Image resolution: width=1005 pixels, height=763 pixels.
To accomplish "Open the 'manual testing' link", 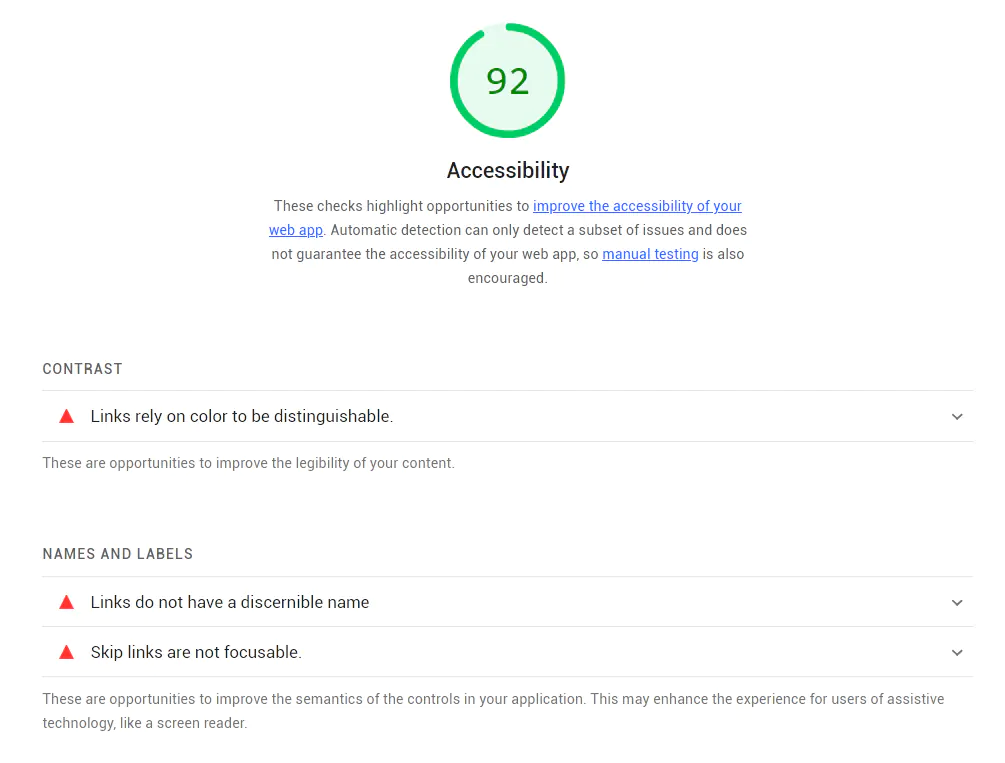I will 650,254.
